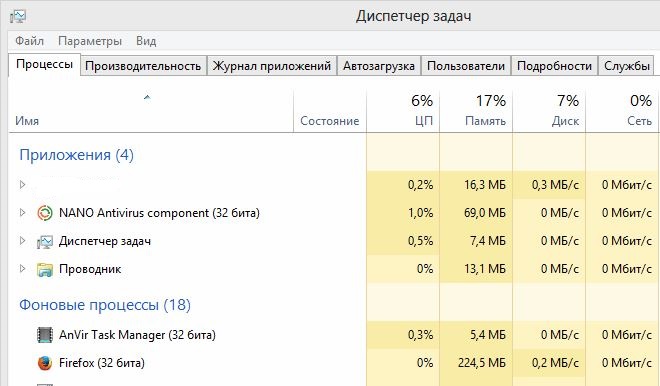This screenshot has width=660, height=386.
Task: Click the AnVir Task Manager icon
Action: click(45, 335)
